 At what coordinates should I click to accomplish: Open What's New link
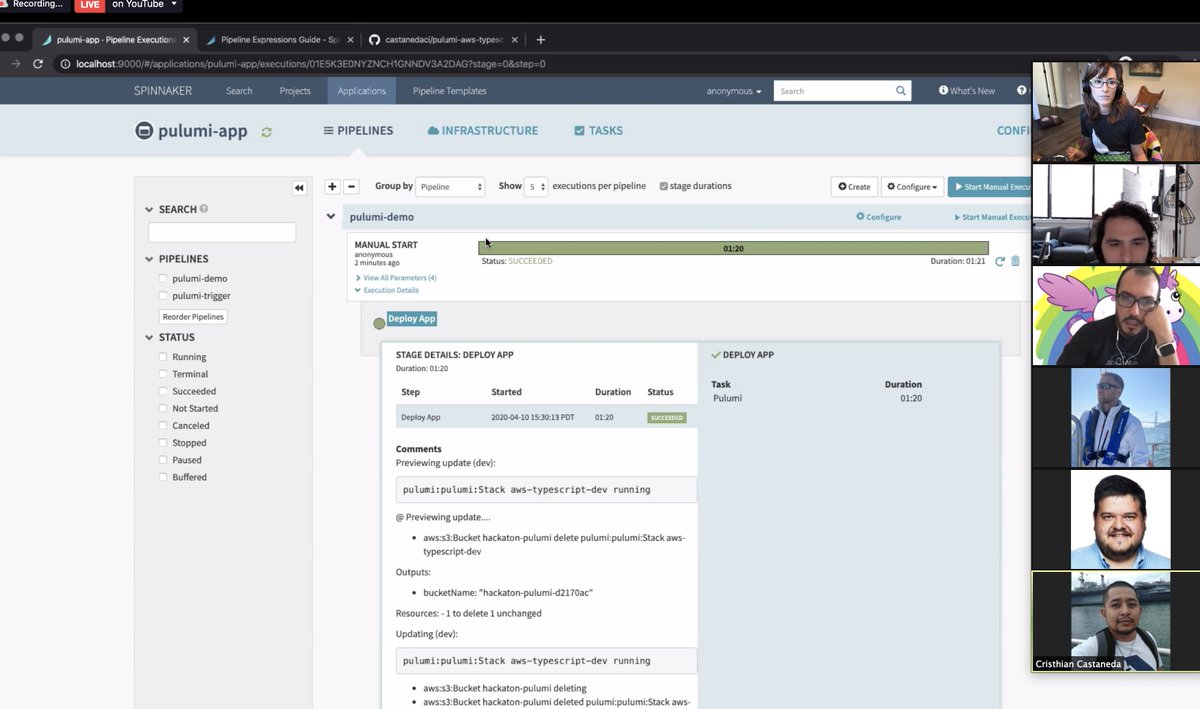click(x=967, y=91)
